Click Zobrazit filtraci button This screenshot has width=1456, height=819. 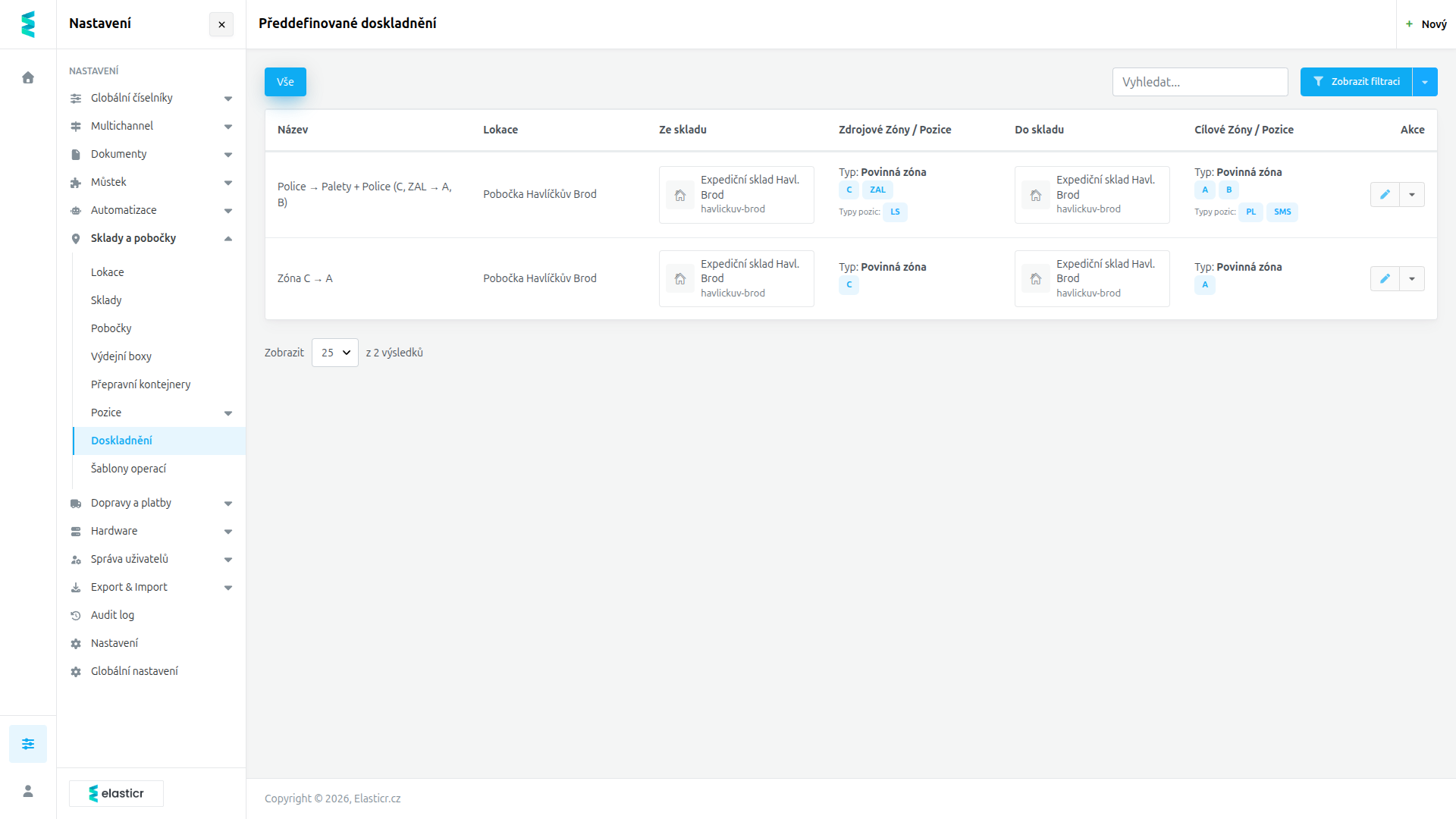(x=1356, y=82)
